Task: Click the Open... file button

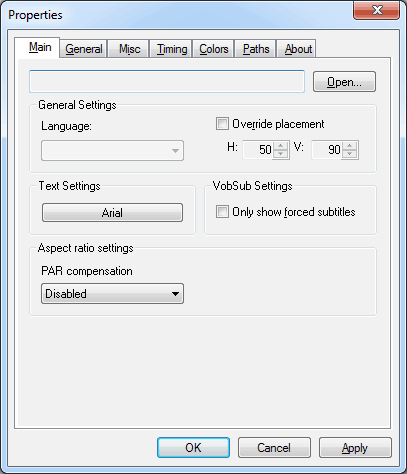Action: tap(344, 82)
